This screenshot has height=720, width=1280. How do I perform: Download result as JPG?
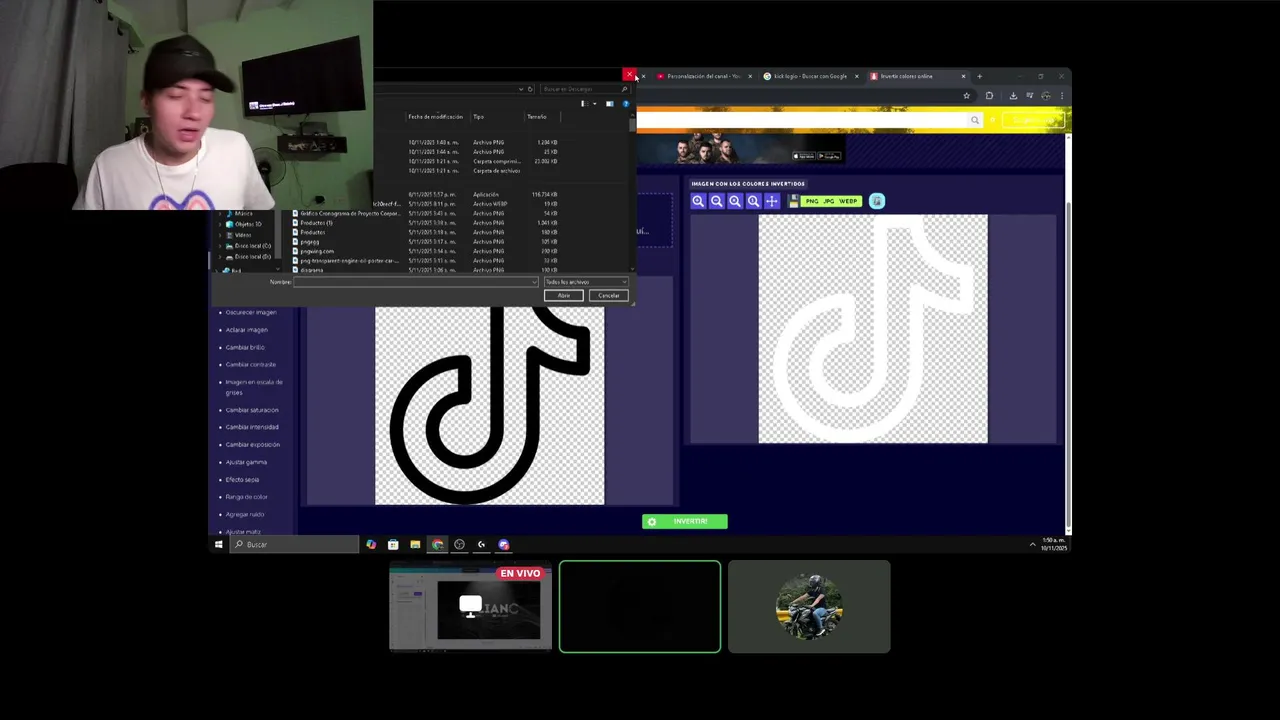pyautogui.click(x=829, y=201)
